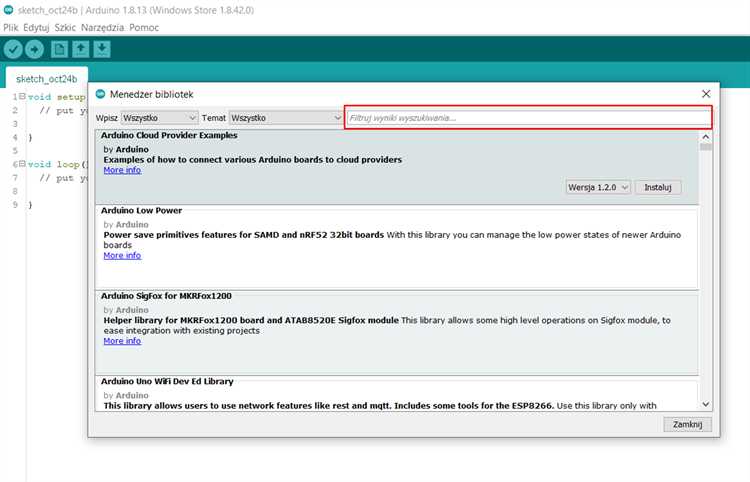The image size is (750, 482).
Task: Click the Power save primitives description text
Action: pyautogui.click(x=243, y=235)
